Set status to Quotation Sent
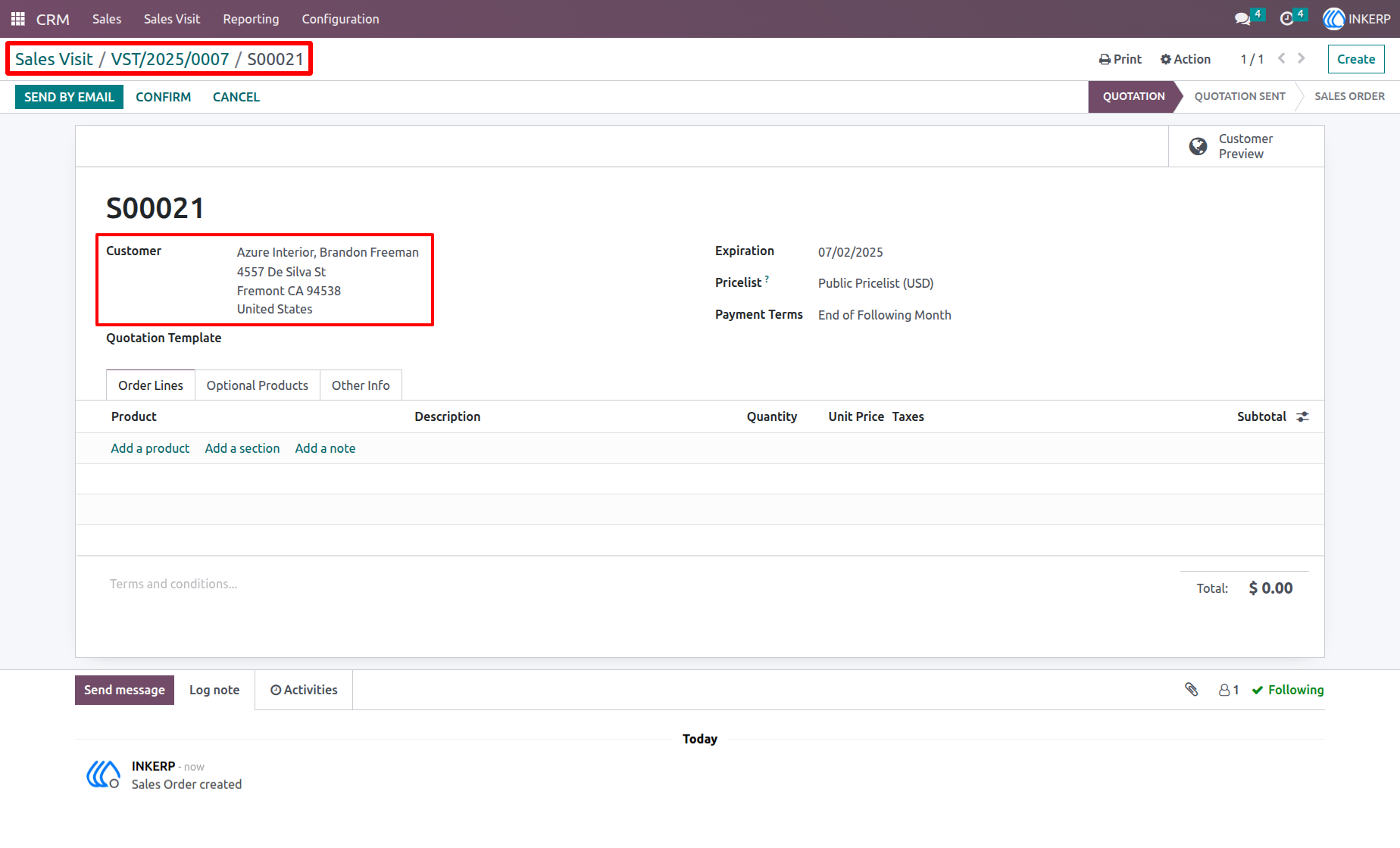The height and width of the screenshot is (848, 1400). pyautogui.click(x=1239, y=96)
